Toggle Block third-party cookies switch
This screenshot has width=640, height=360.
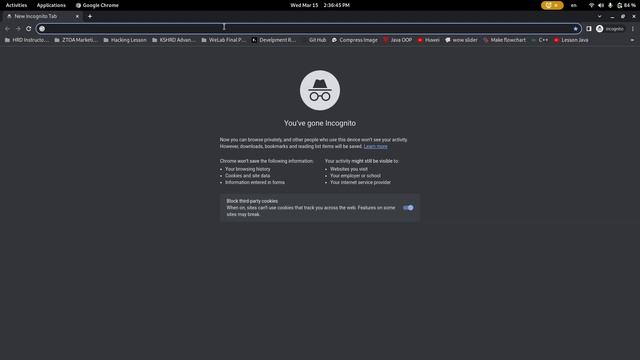408,208
